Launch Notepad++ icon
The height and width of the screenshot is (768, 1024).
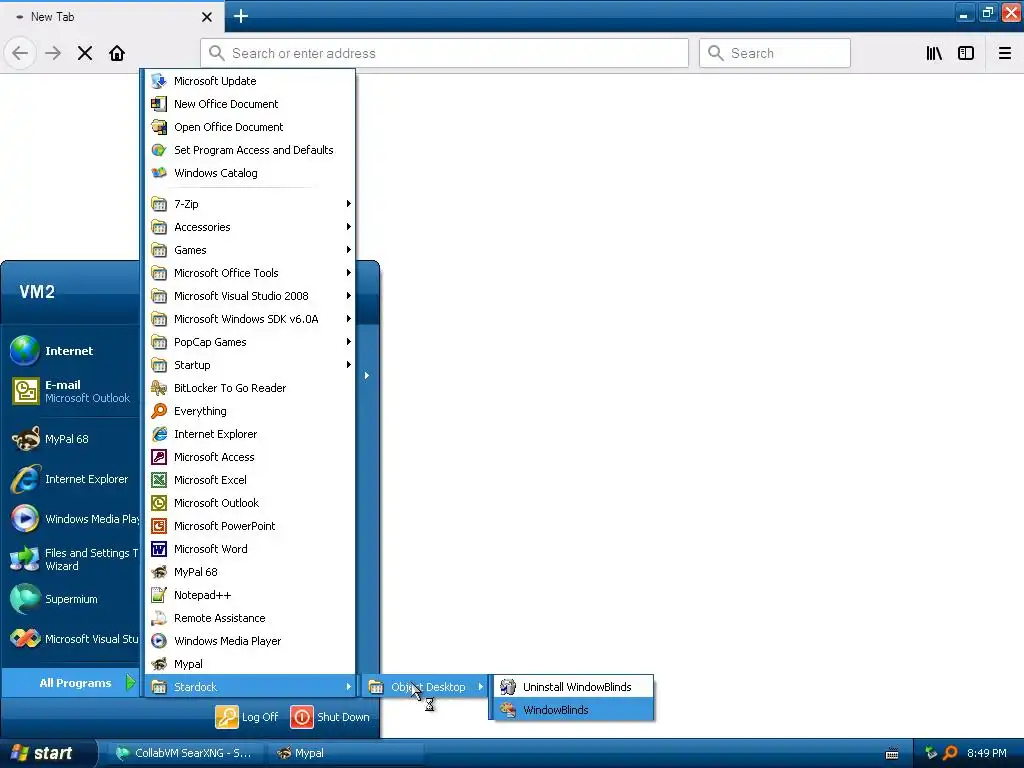tap(159, 595)
